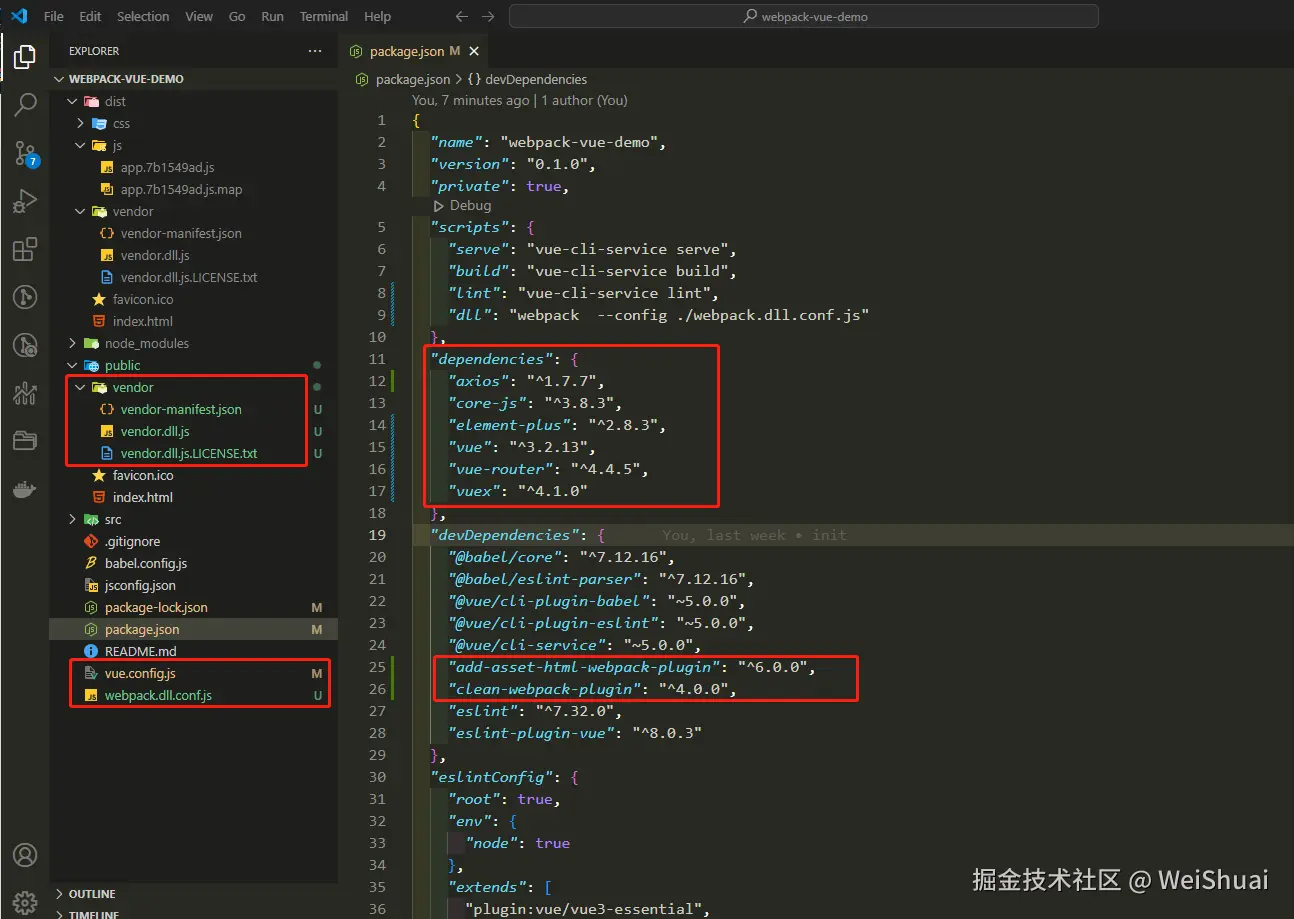
Task: Click the package.json breadcrumb segment
Action: tap(403, 79)
